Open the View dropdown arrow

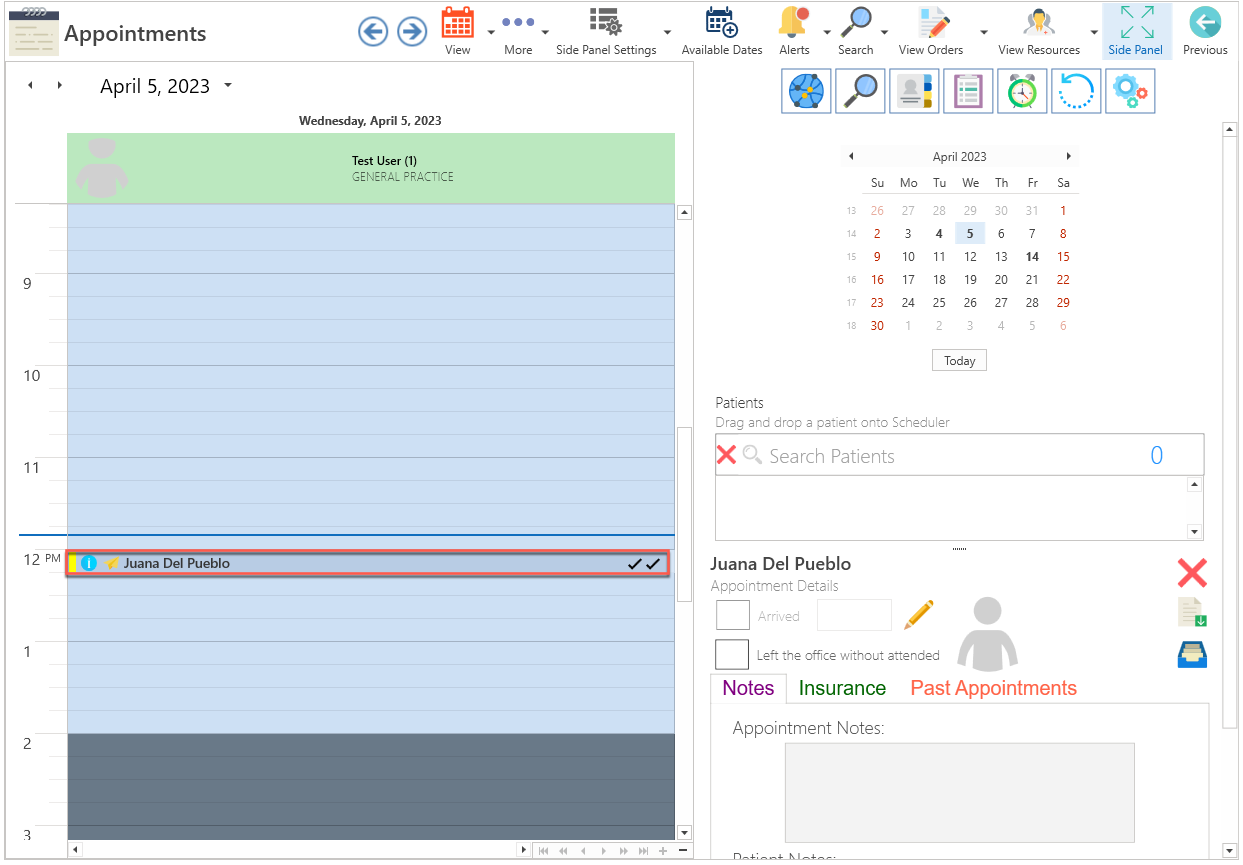click(x=491, y=32)
